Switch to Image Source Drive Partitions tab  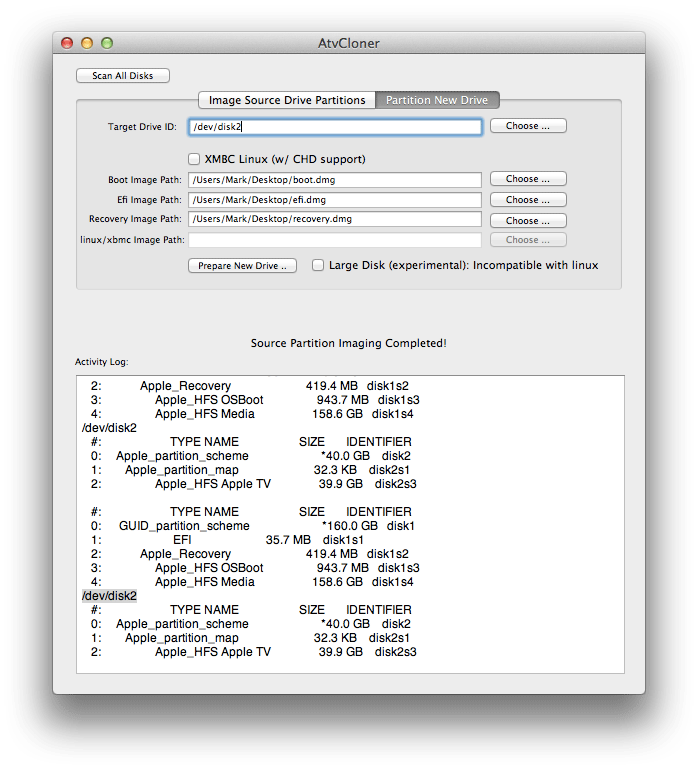(x=286, y=100)
